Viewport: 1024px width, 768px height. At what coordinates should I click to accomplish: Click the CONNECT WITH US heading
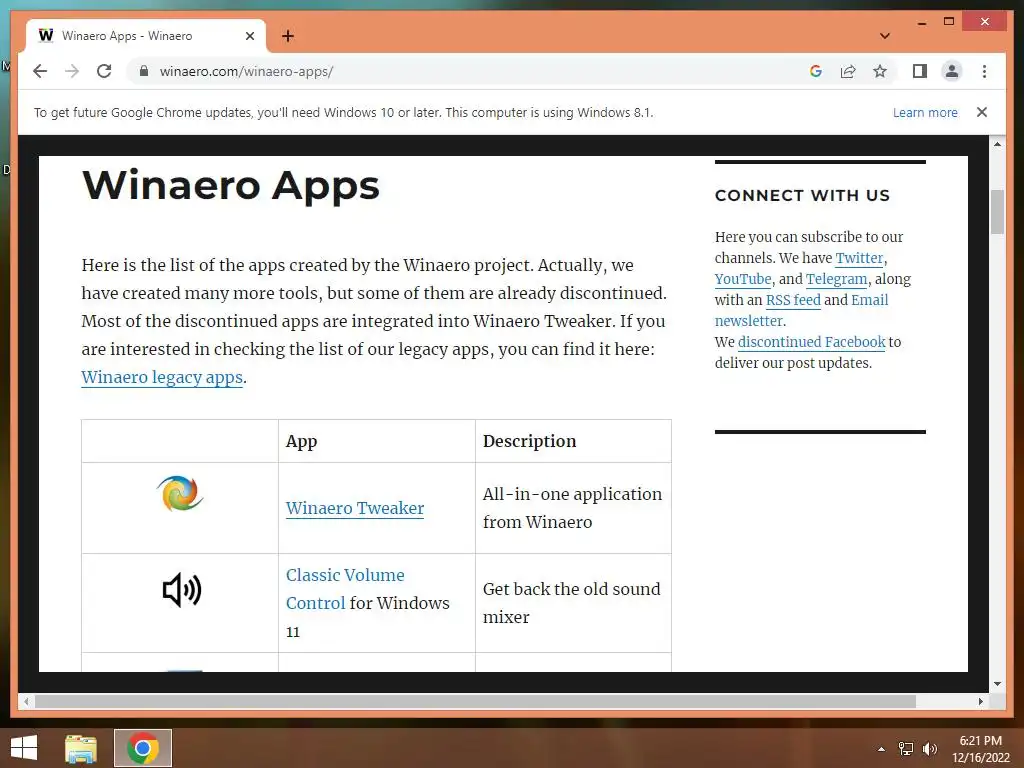(802, 195)
